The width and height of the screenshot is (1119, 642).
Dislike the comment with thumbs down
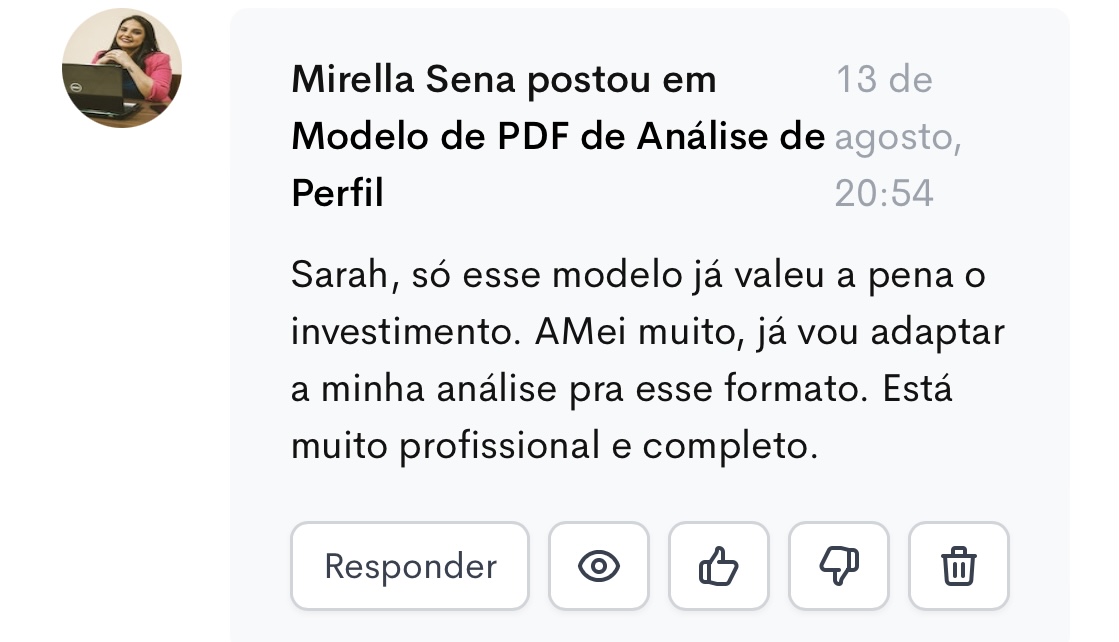pos(838,566)
